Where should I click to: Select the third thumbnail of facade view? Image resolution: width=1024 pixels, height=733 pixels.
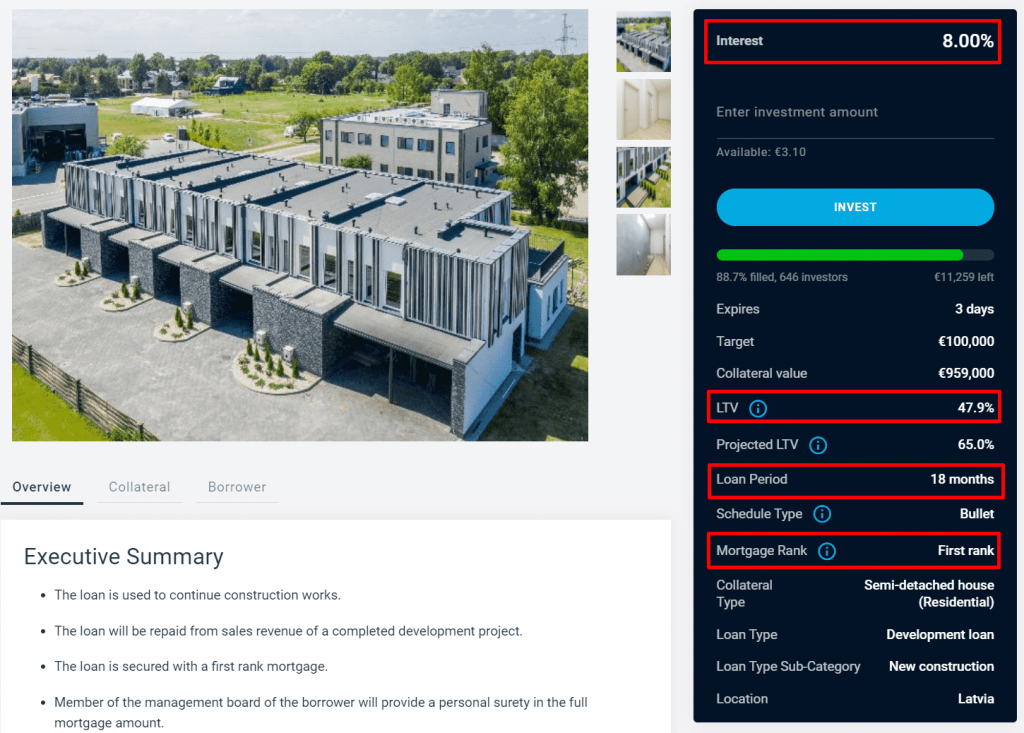pos(643,177)
